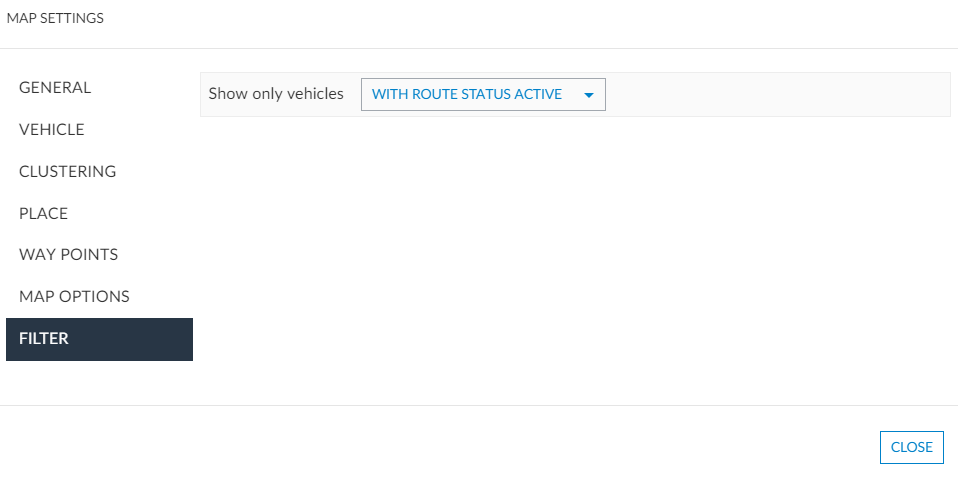This screenshot has width=958, height=479.
Task: Click 'With Route Status Active' text
Action: point(466,95)
